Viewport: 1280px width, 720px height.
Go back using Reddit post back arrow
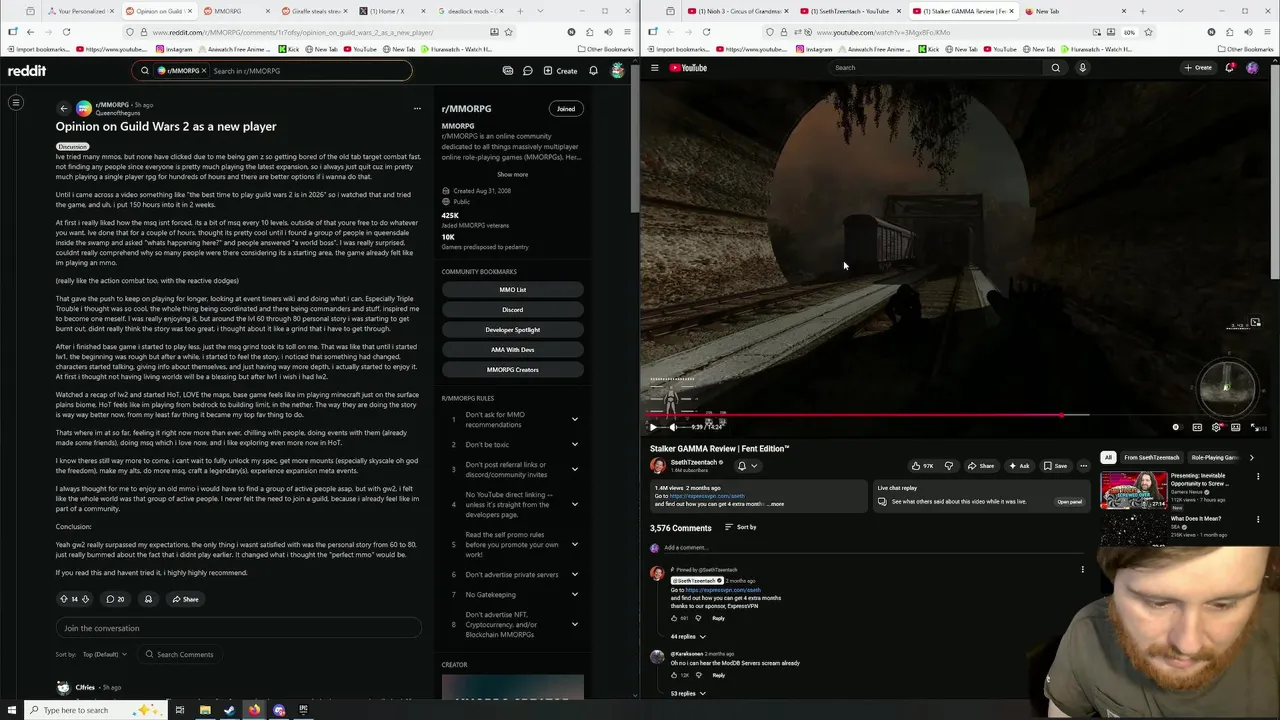click(x=63, y=108)
